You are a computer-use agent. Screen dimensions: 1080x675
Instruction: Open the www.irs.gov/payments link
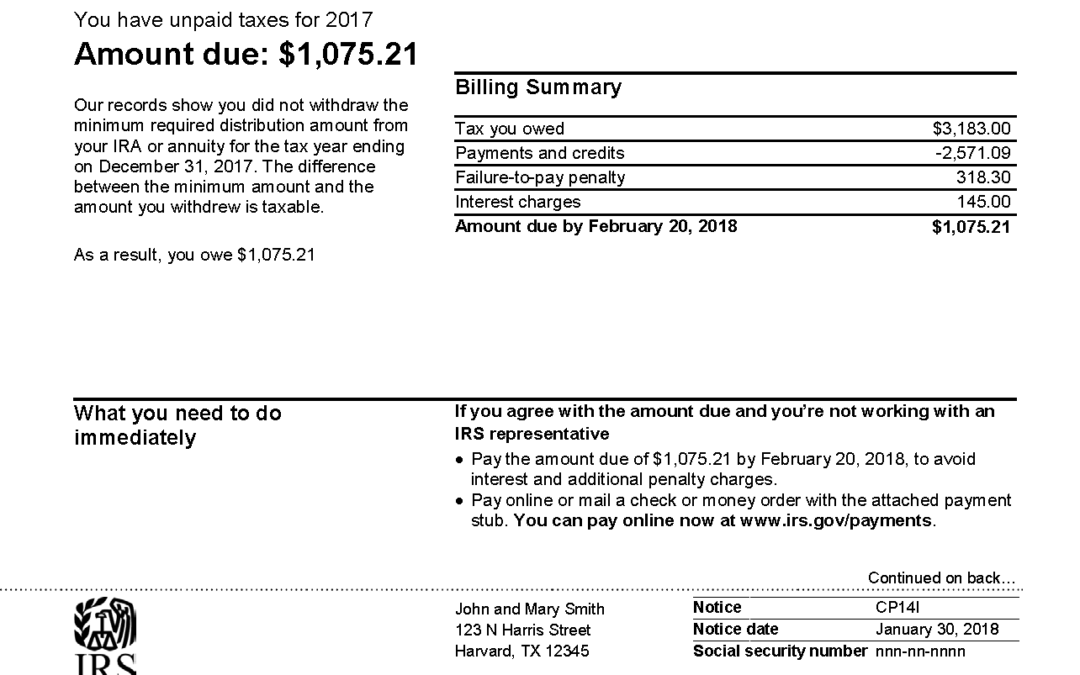pyautogui.click(x=836, y=521)
